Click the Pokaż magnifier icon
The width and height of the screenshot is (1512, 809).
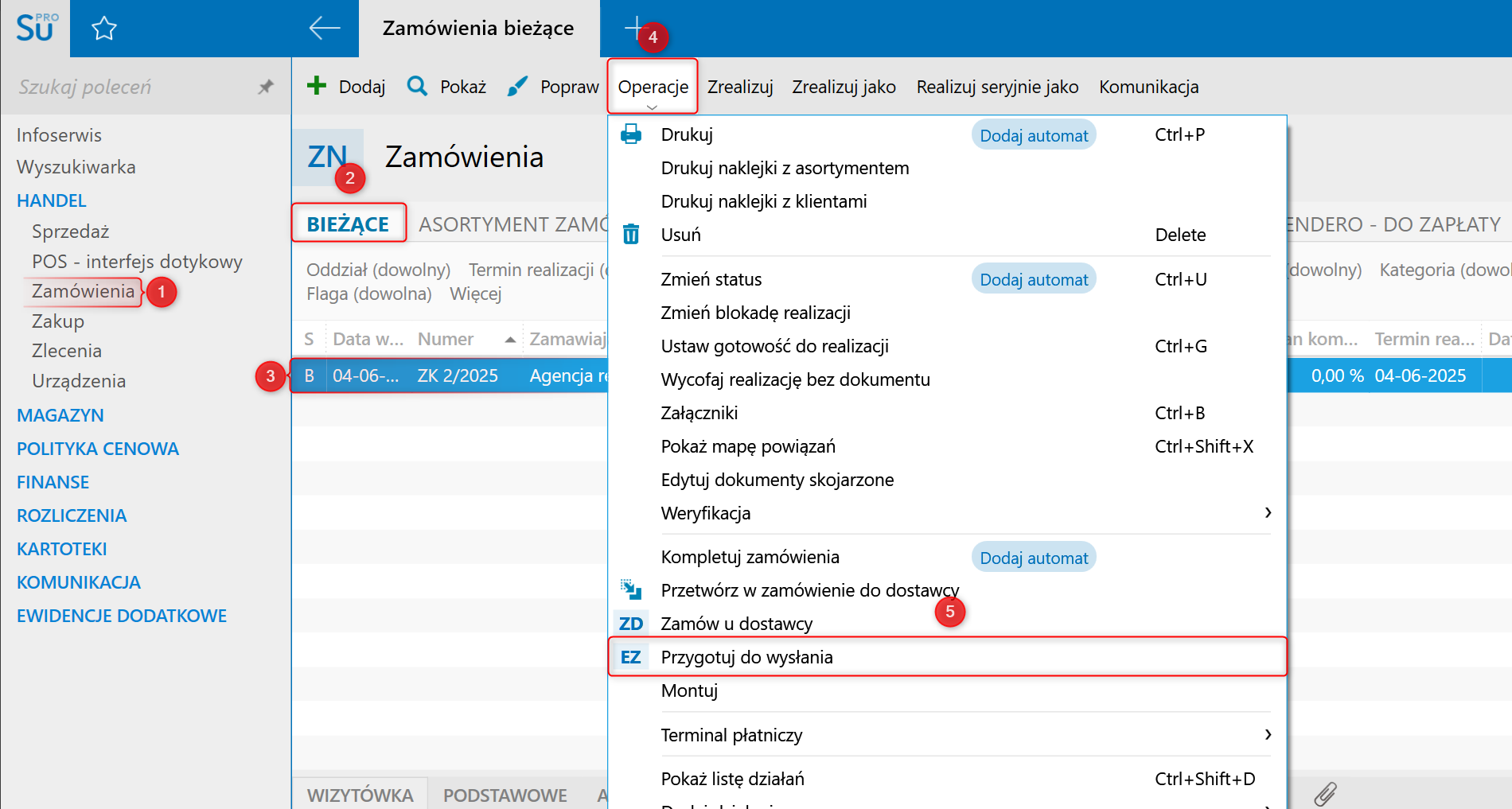417,86
